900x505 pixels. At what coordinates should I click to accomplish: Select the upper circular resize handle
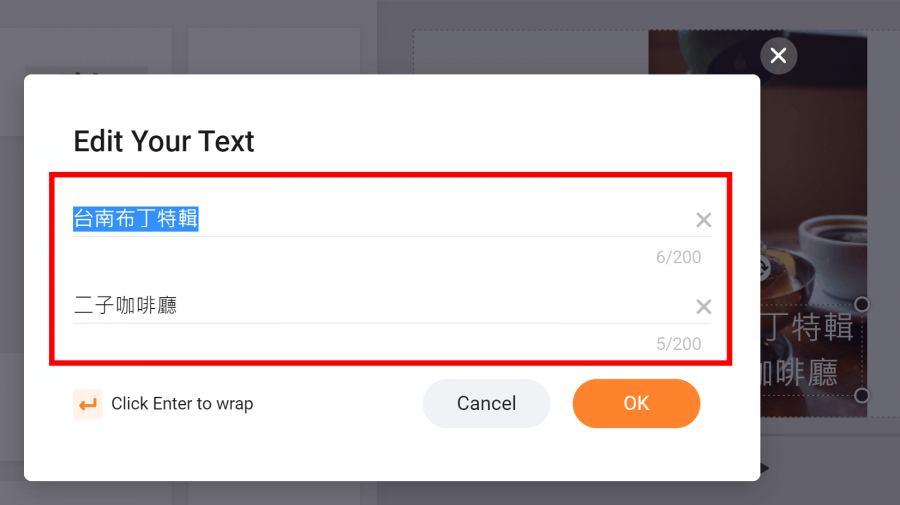[x=862, y=304]
